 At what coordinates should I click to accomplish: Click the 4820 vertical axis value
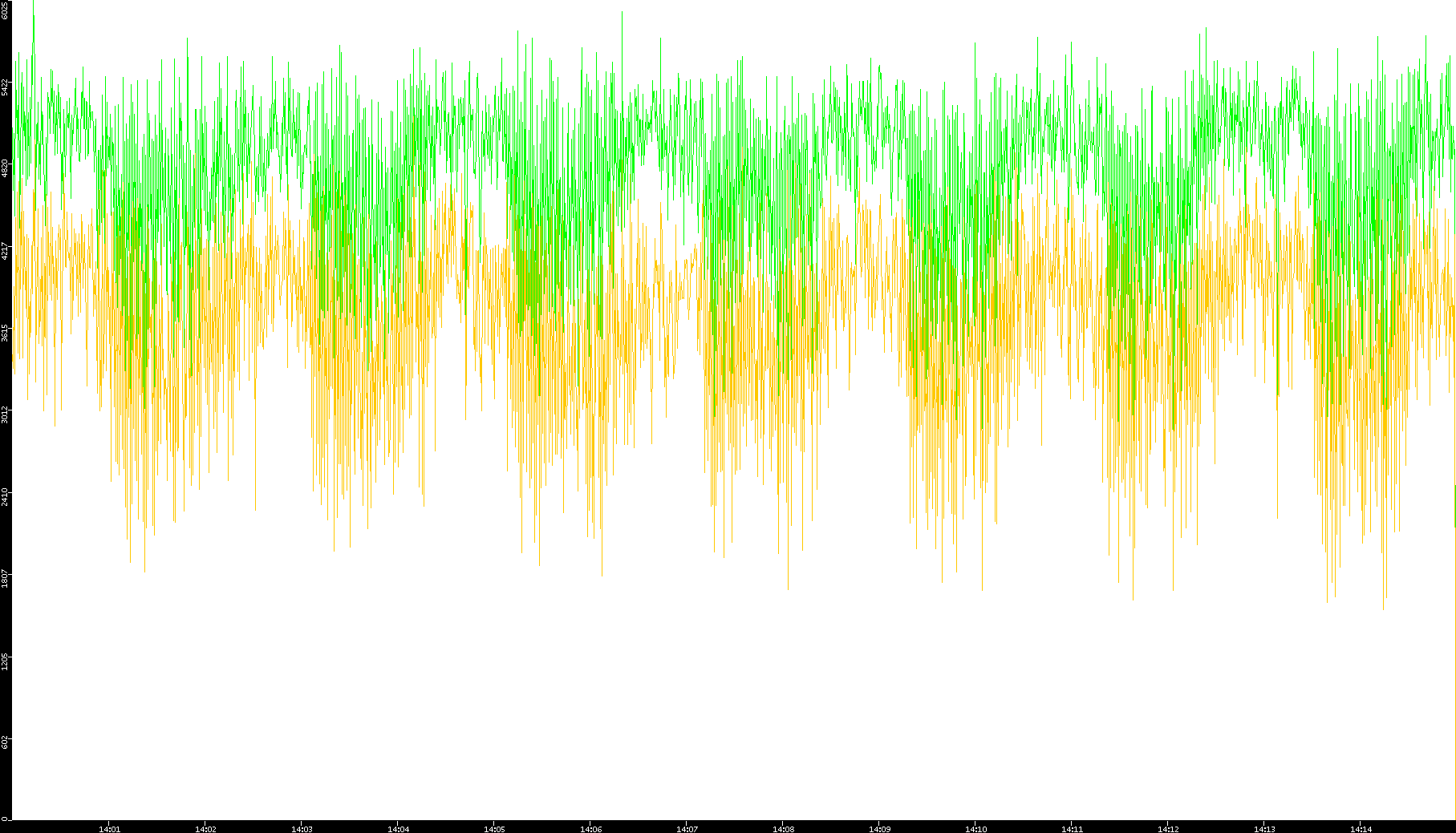(x=6, y=168)
